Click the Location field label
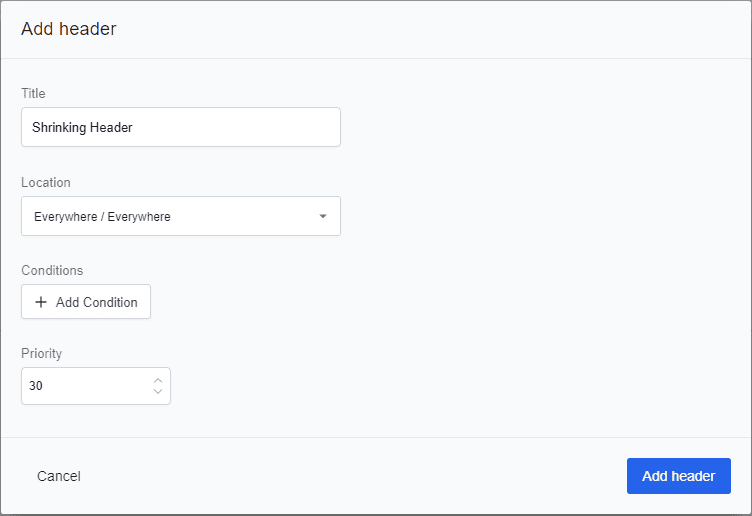The width and height of the screenshot is (752, 516). pos(46,182)
